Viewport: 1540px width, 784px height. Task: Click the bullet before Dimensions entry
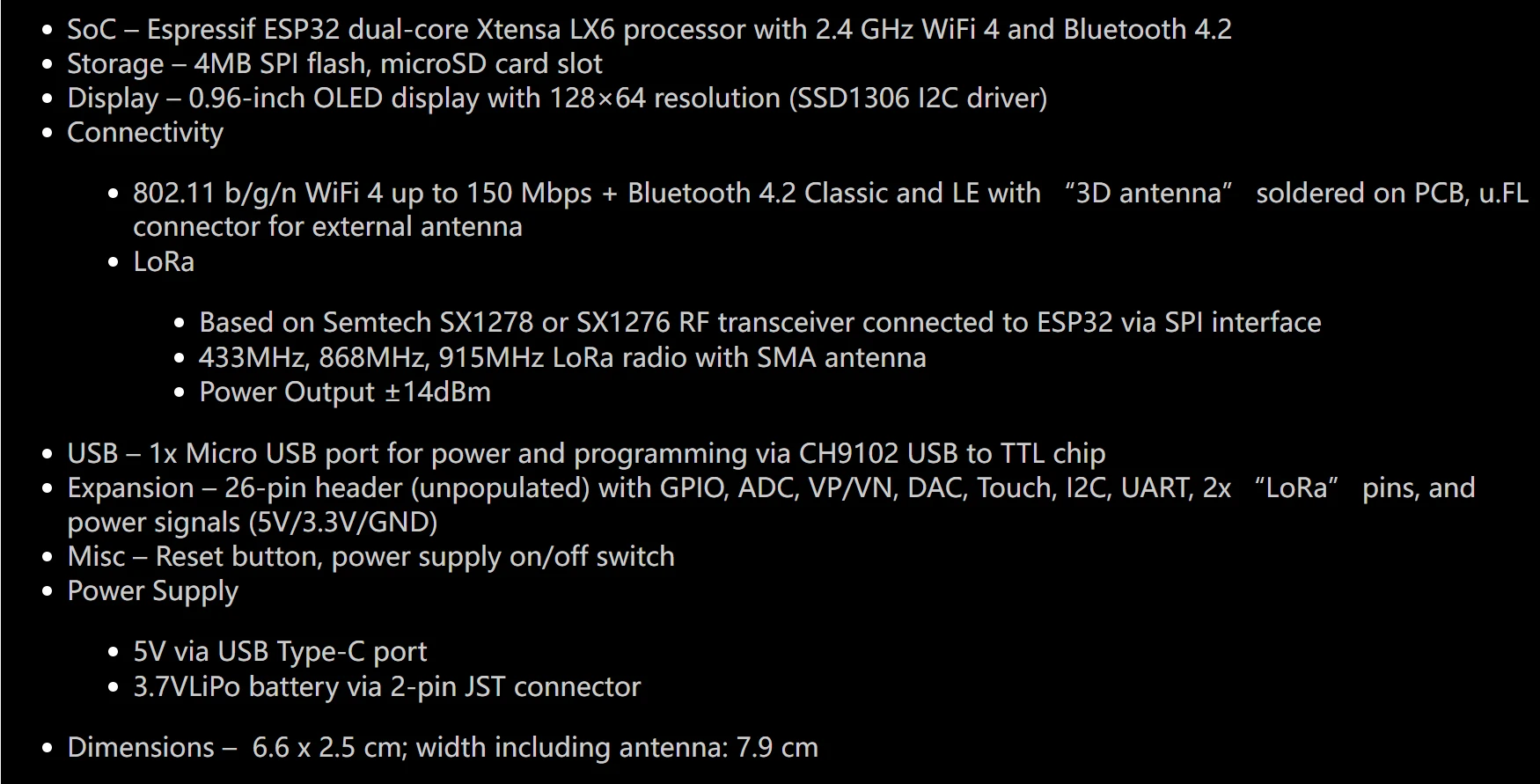pyautogui.click(x=48, y=748)
